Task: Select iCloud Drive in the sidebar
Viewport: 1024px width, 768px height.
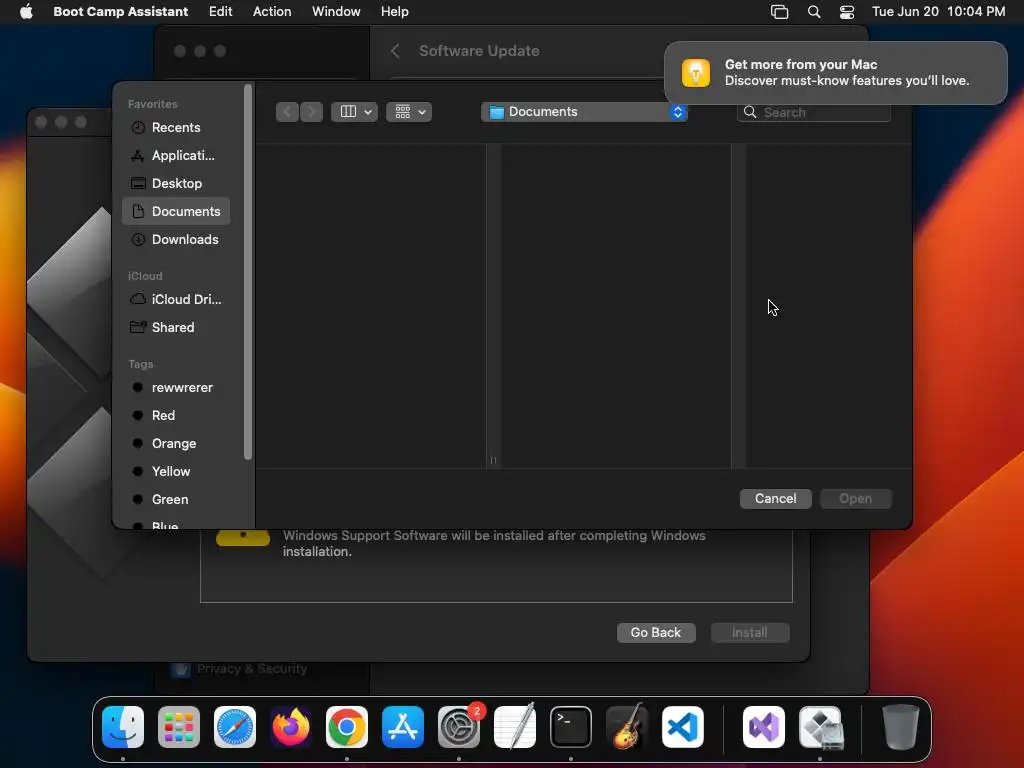Action: pos(176,299)
